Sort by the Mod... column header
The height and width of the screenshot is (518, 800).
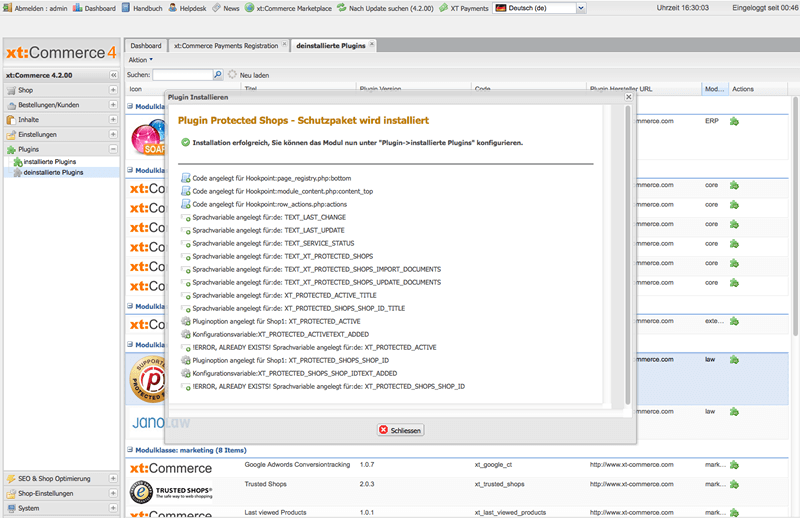coord(714,89)
